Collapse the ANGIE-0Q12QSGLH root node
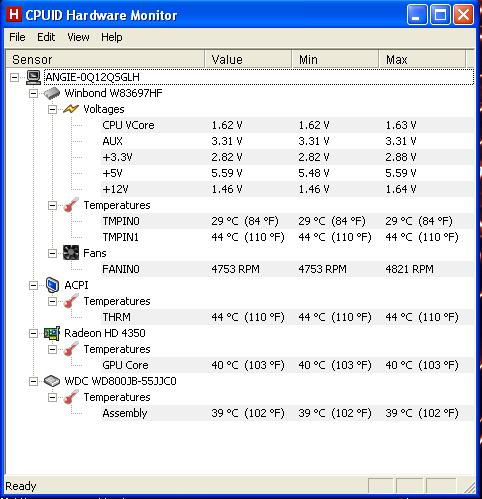The height and width of the screenshot is (499, 482). coord(14,78)
